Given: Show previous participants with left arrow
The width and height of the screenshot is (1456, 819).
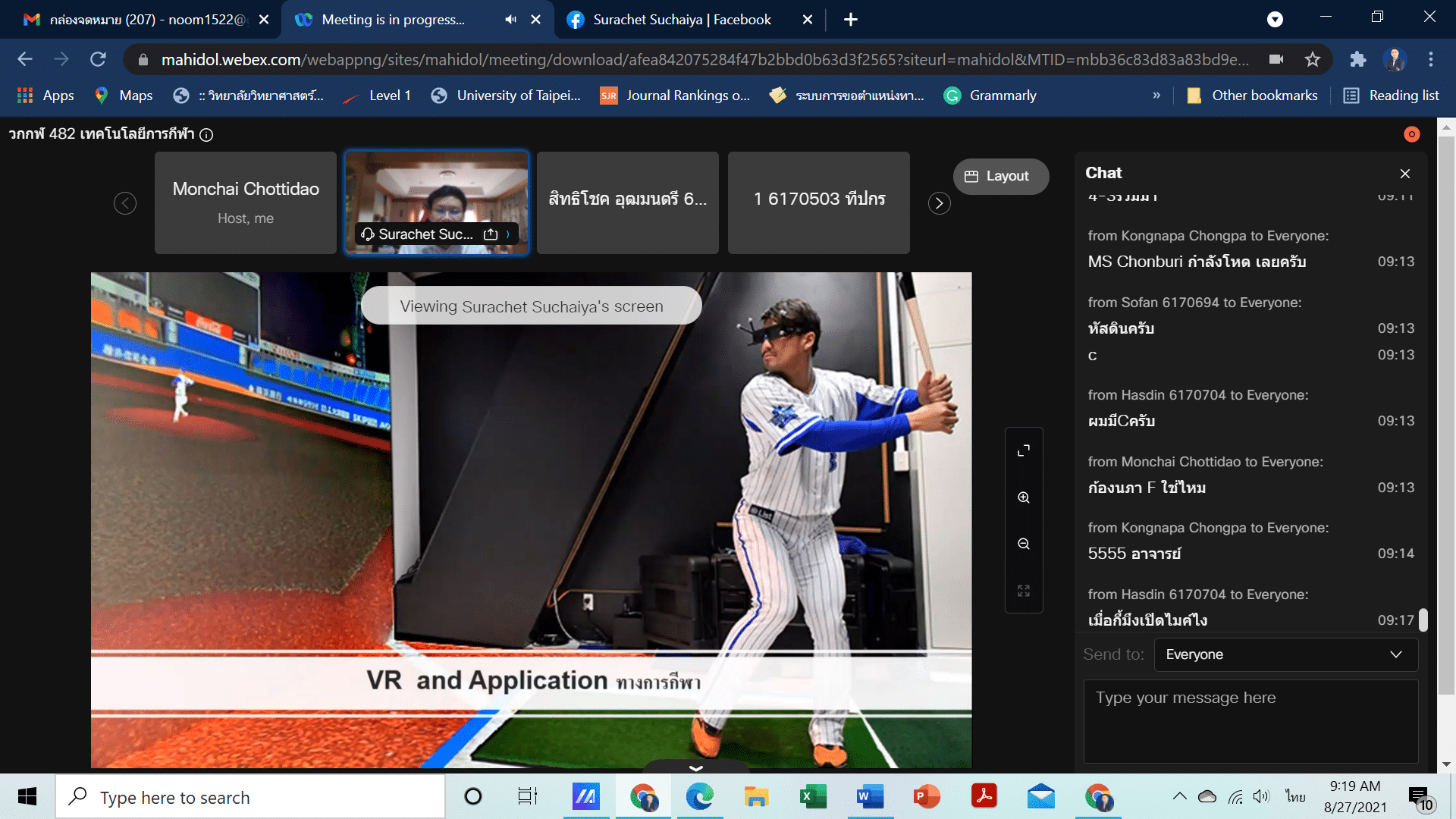Looking at the screenshot, I should (x=125, y=203).
